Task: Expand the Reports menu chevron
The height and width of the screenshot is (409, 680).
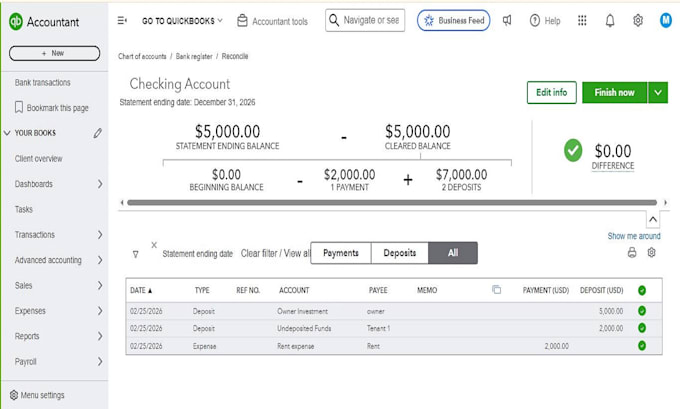Action: (100, 336)
